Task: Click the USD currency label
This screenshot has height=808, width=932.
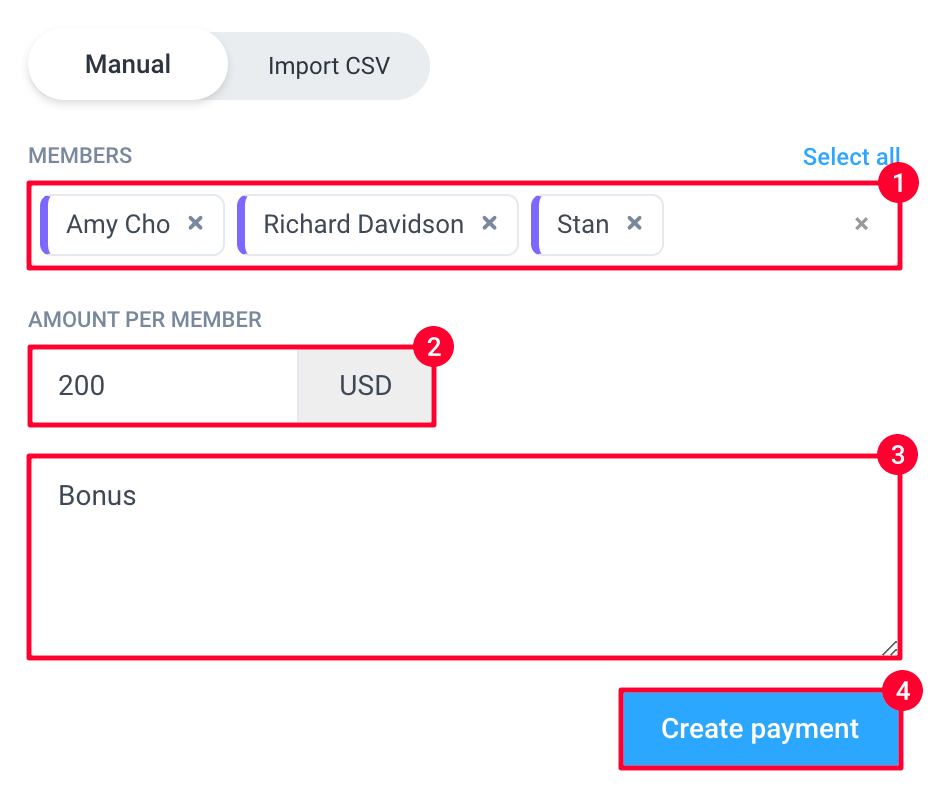Action: [x=365, y=385]
